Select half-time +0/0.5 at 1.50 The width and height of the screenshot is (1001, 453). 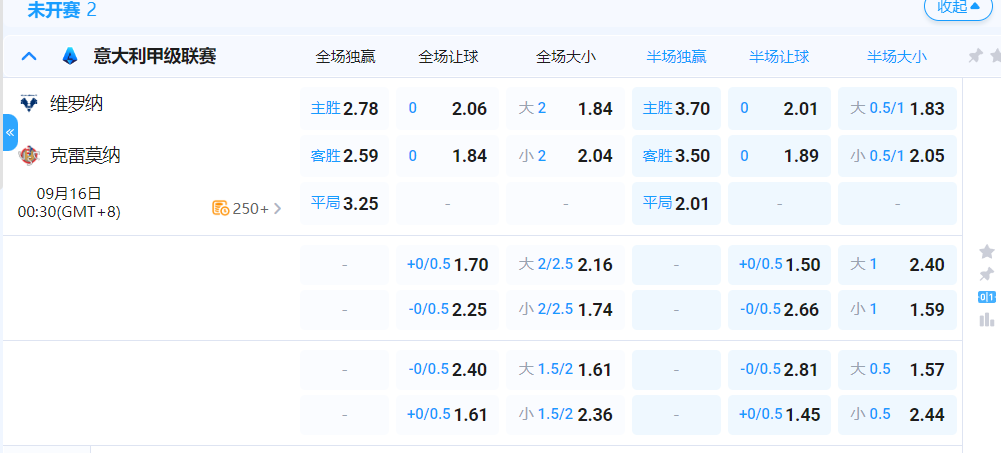pyautogui.click(x=779, y=264)
